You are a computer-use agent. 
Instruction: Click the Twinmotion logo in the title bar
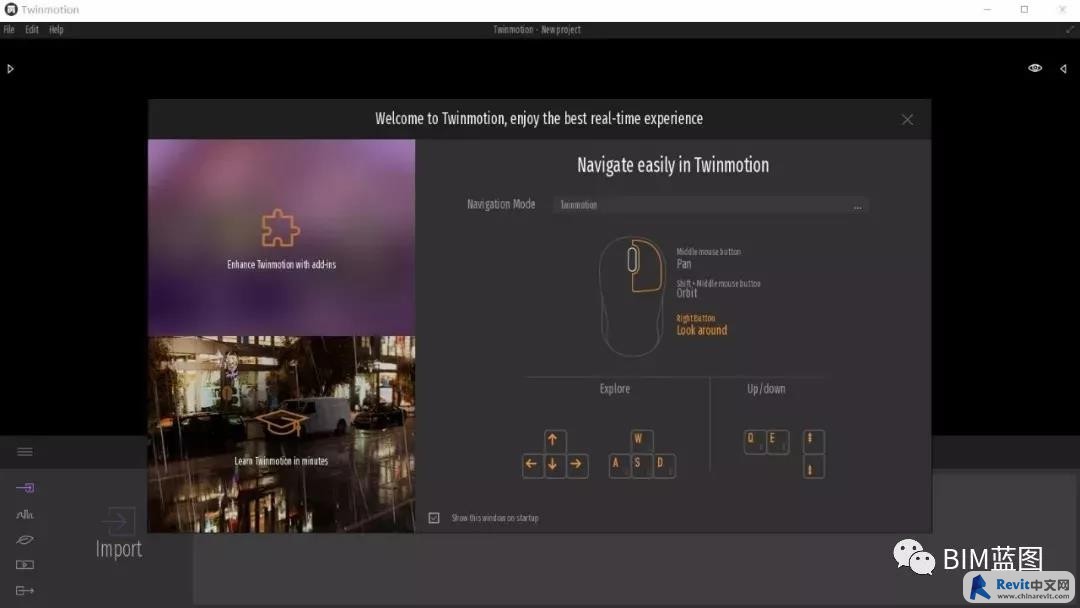pos(10,10)
